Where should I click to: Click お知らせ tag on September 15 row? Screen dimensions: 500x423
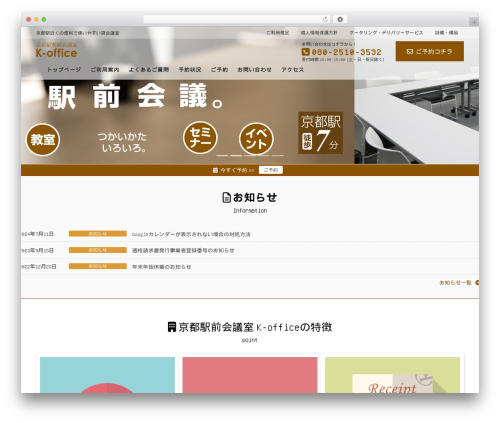98,250
